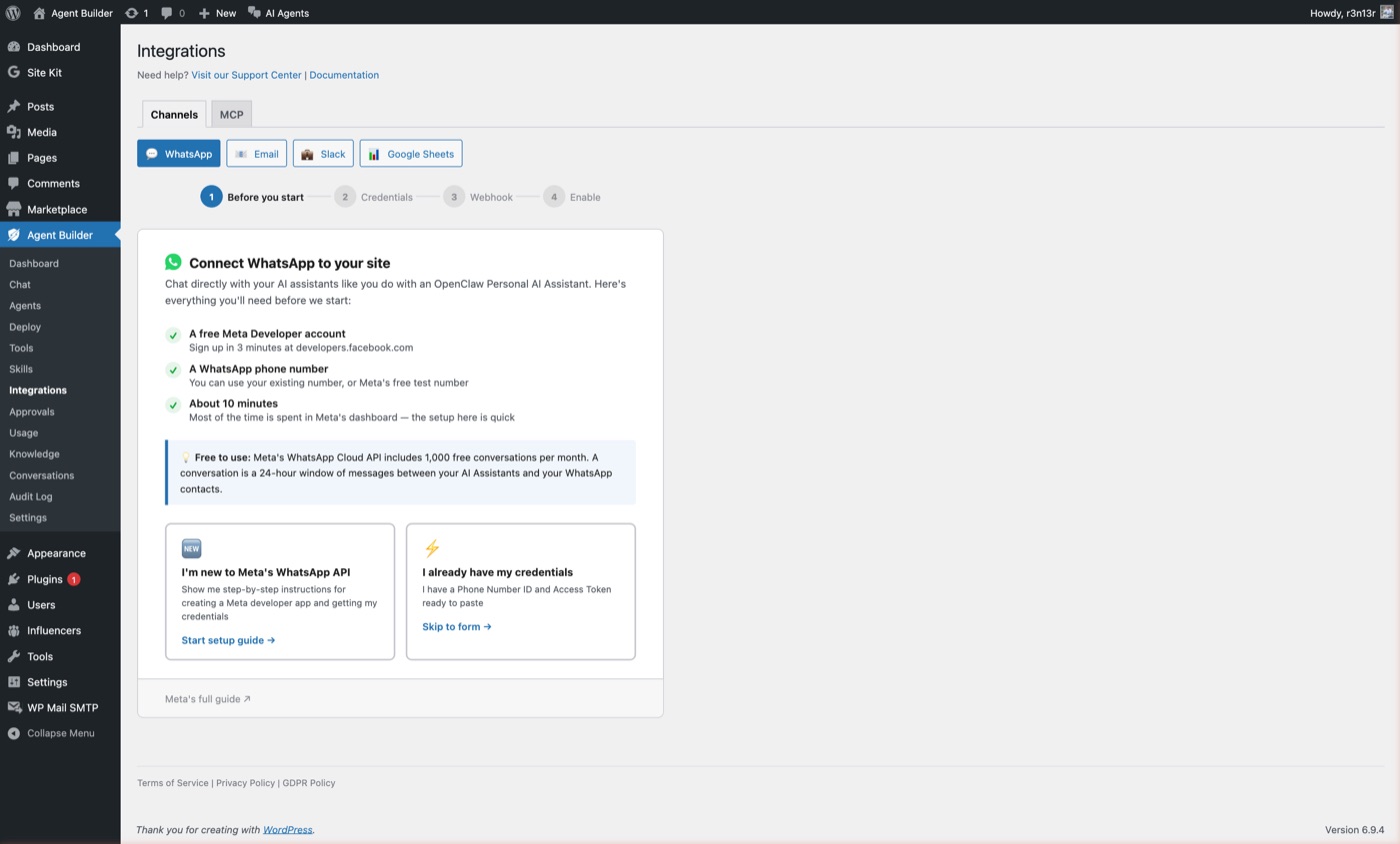The width and height of the screenshot is (1400, 844).
Task: Collapse the admin sidebar menu
Action: pyautogui.click(x=60, y=734)
